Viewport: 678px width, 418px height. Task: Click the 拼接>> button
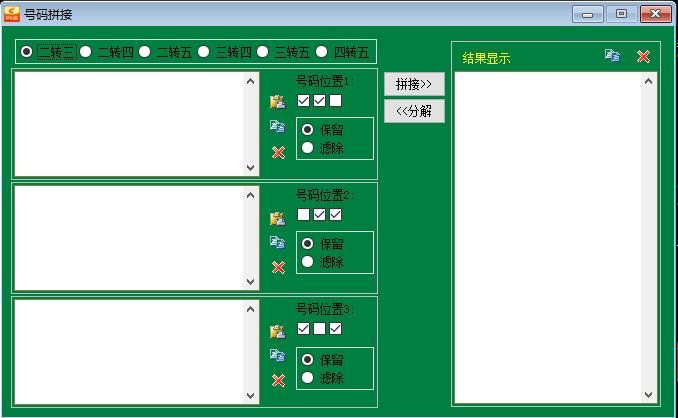pyautogui.click(x=414, y=84)
